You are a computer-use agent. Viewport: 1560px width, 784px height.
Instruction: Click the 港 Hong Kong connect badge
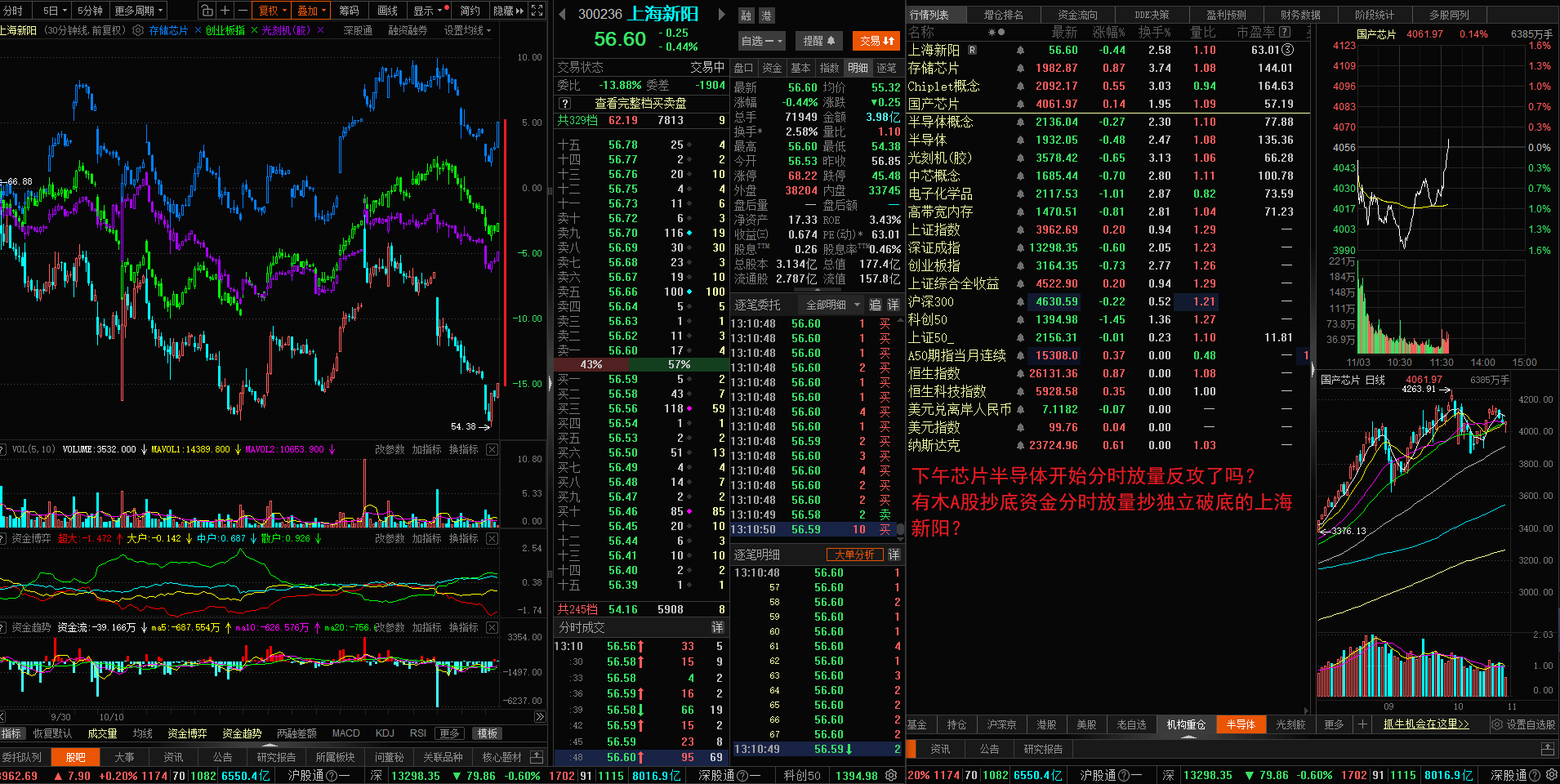click(x=766, y=16)
